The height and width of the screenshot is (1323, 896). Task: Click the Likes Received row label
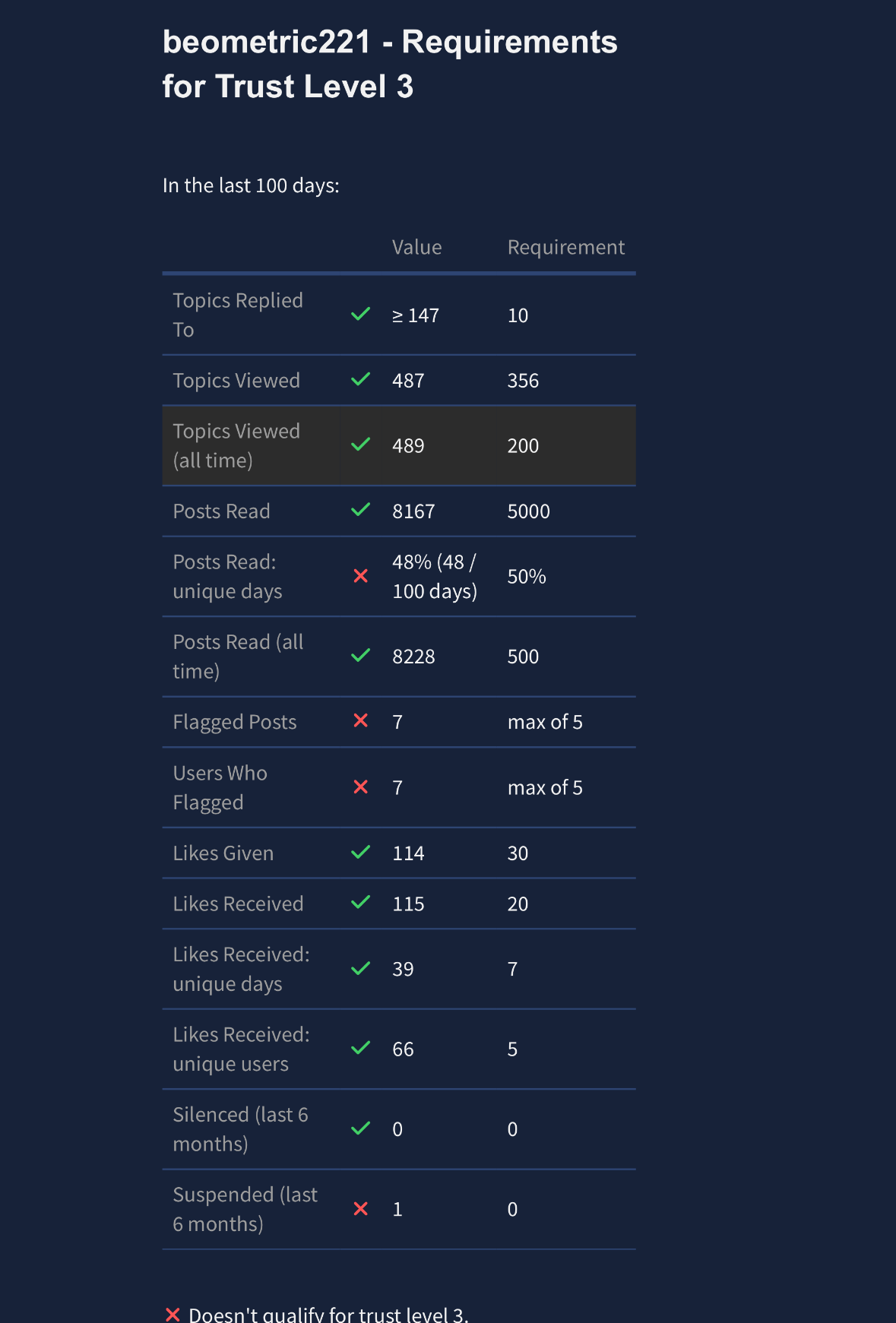pyautogui.click(x=238, y=904)
